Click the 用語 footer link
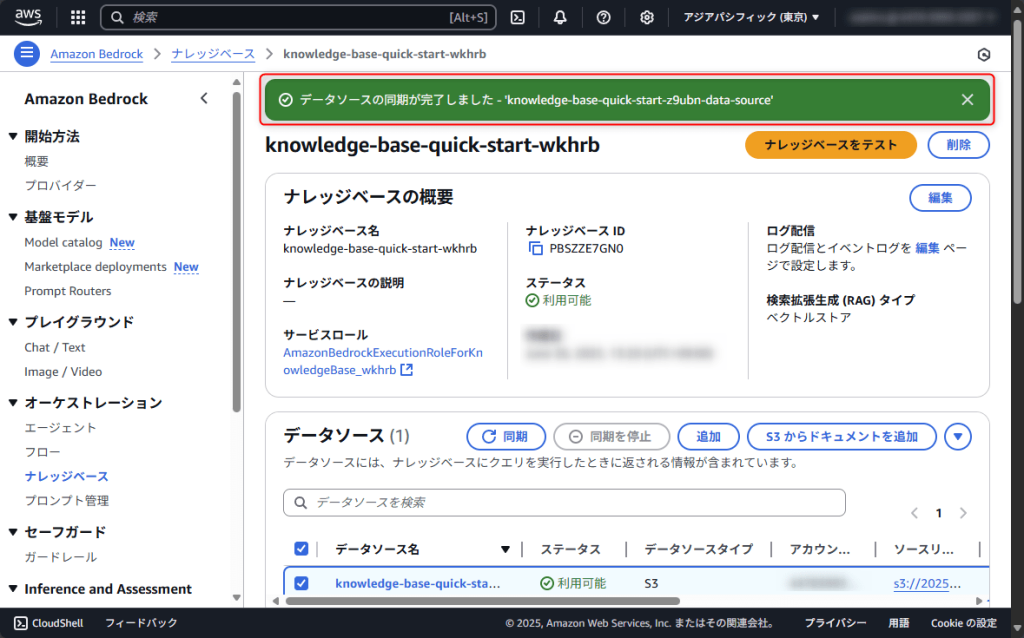This screenshot has width=1024, height=638. (x=899, y=623)
